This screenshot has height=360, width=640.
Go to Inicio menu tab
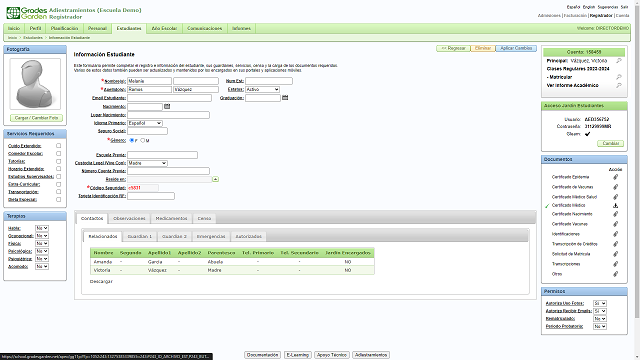[x=14, y=28]
